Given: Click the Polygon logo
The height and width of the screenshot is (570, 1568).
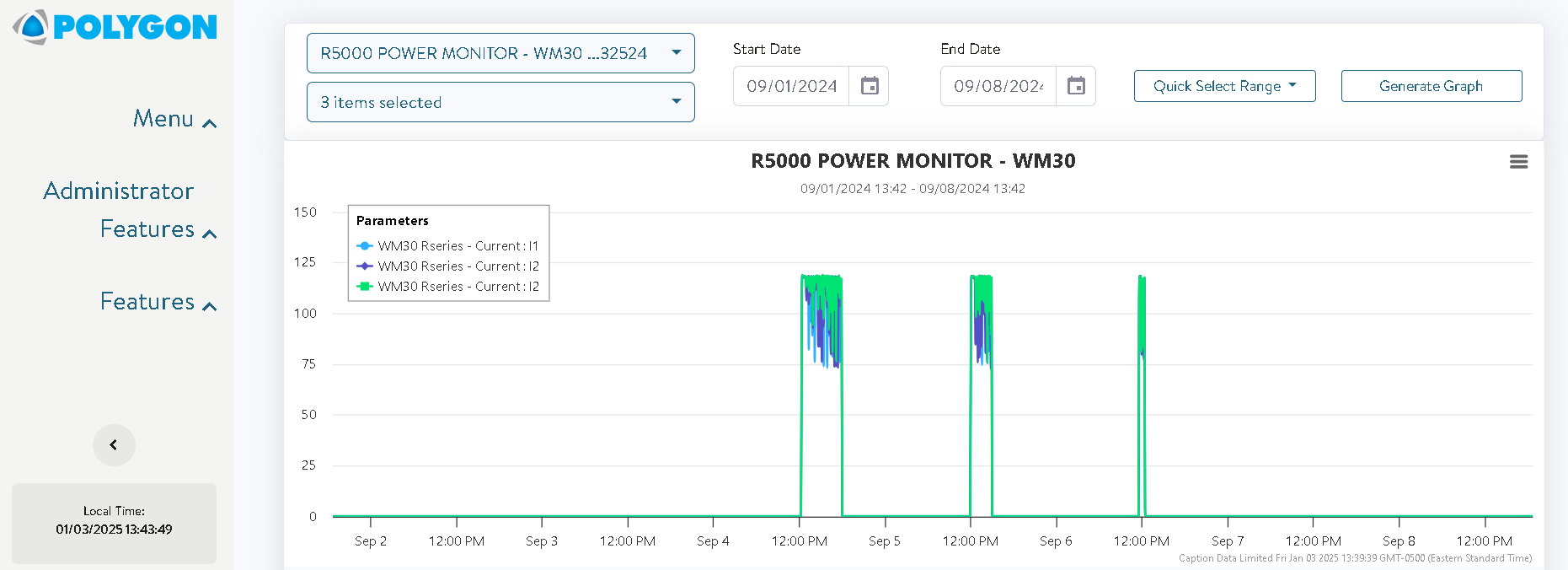Looking at the screenshot, I should coord(115,27).
